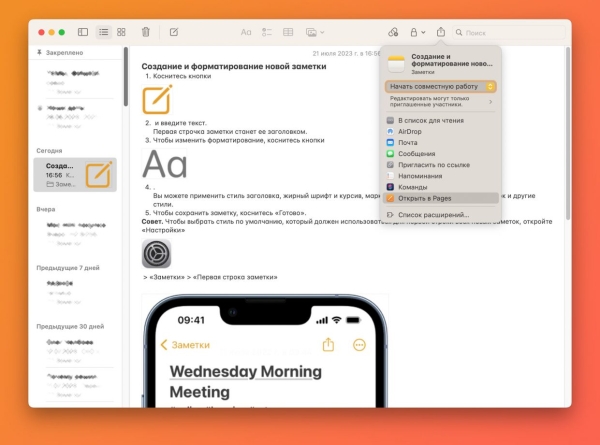Open the note under Вчера
The width and height of the screenshot is (600, 445).
75,233
